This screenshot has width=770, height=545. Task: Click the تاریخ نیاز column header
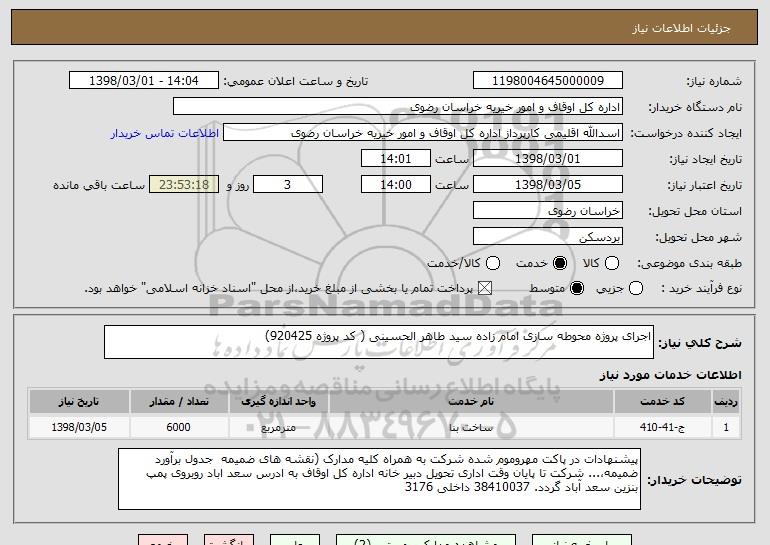pyautogui.click(x=79, y=402)
